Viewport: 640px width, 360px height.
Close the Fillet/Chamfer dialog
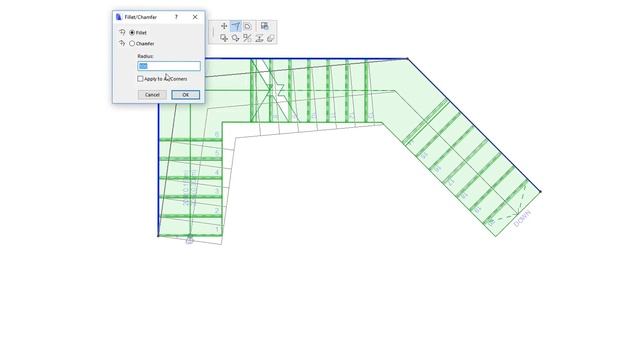tap(195, 17)
